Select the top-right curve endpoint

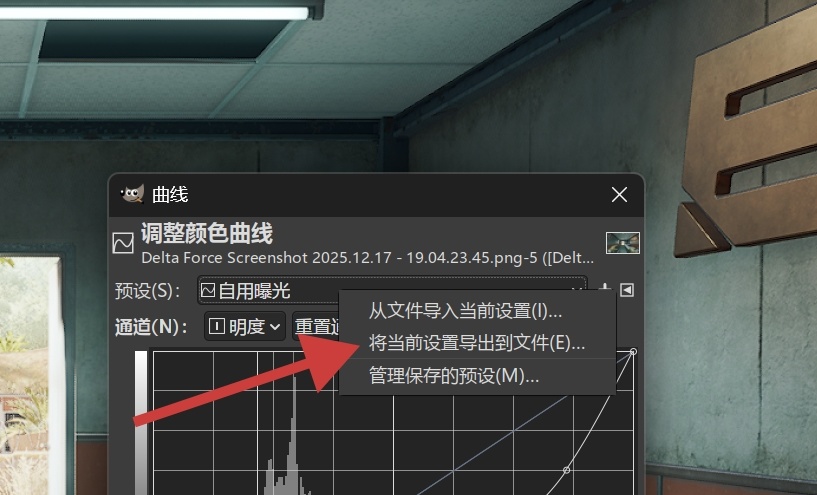click(x=633, y=352)
